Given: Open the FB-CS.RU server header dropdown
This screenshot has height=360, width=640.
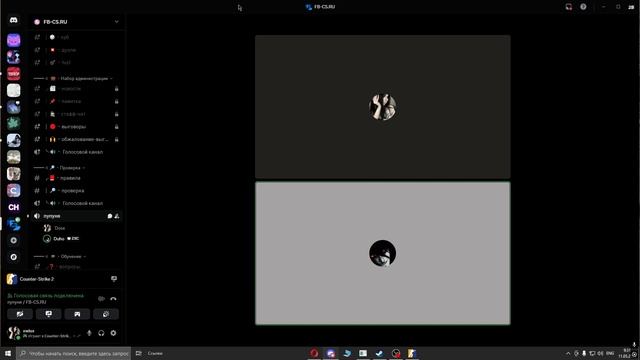Looking at the screenshot, I should 77,22.
